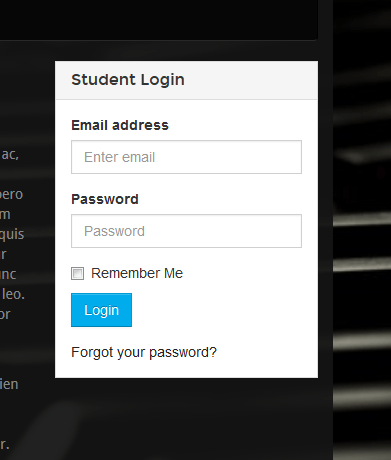The image size is (391, 460).
Task: Click the gray Password placeholder text
Action: [114, 231]
